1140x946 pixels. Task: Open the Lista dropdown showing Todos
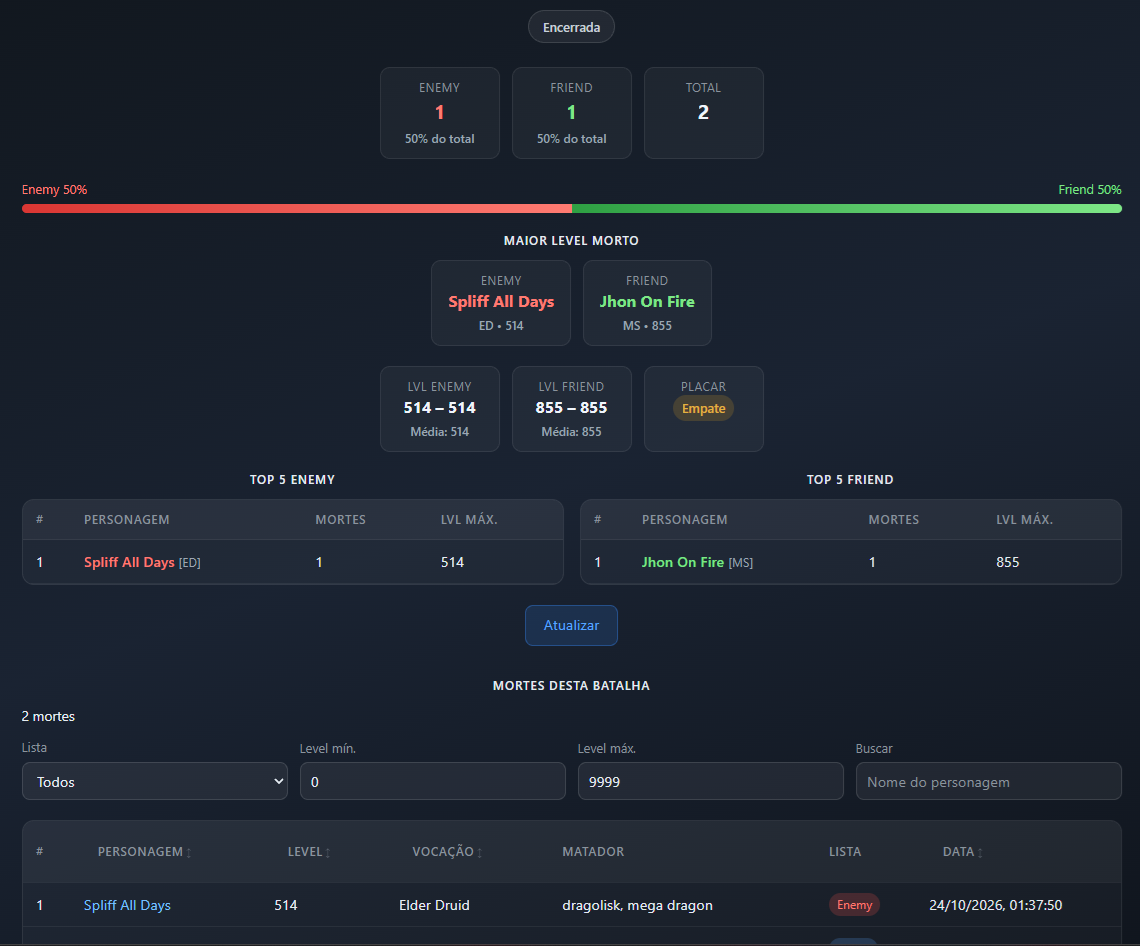[155, 782]
